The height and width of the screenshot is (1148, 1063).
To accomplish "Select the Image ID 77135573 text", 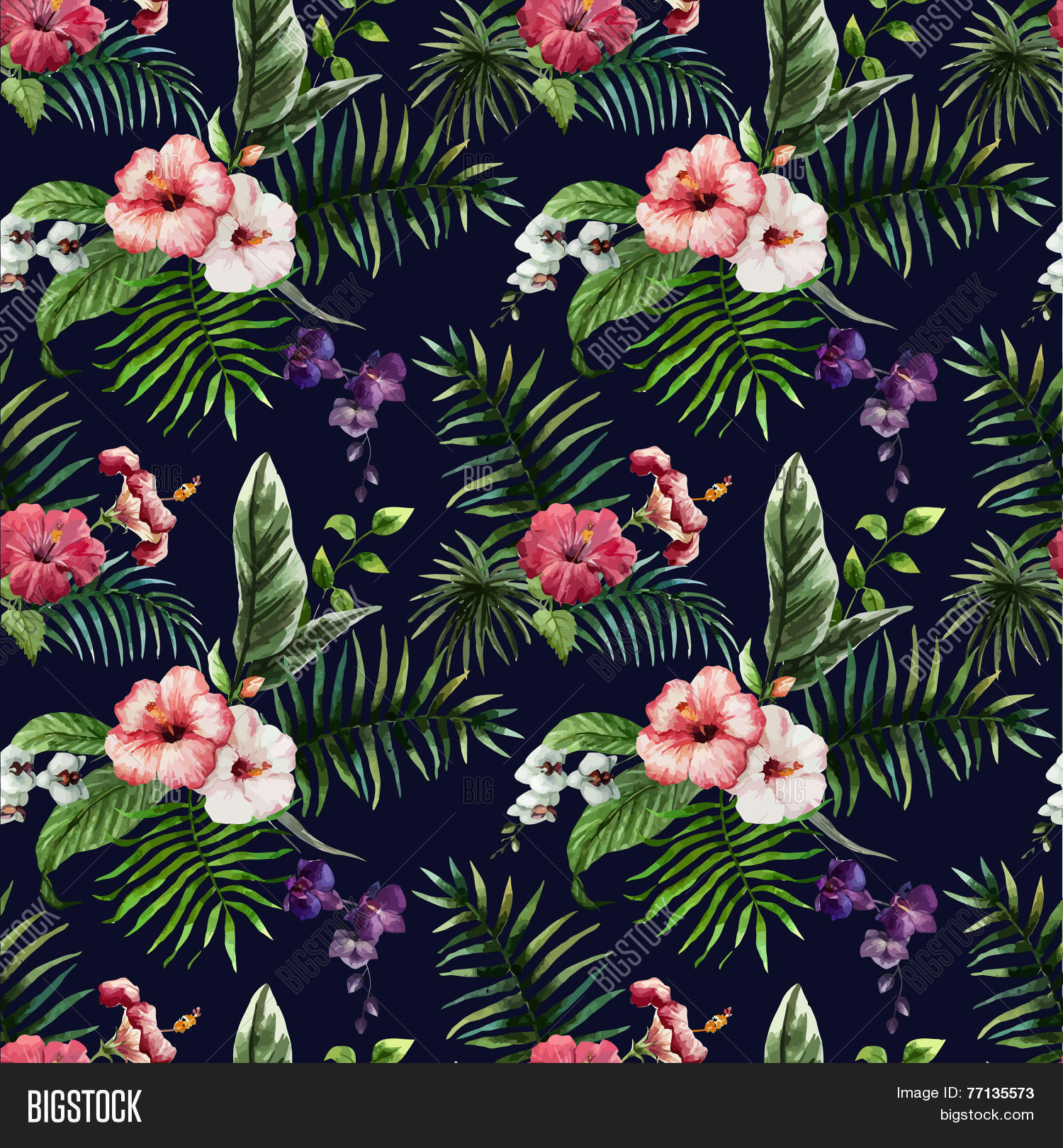I will pyautogui.click(x=964, y=1093).
